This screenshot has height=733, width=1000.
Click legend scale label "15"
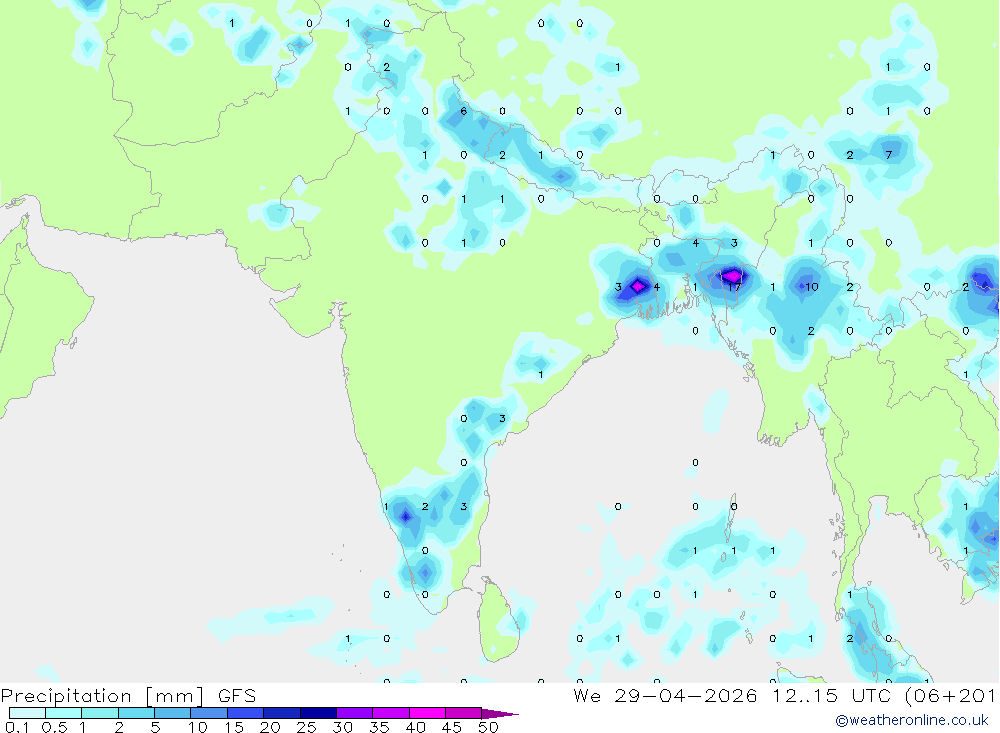[234, 727]
